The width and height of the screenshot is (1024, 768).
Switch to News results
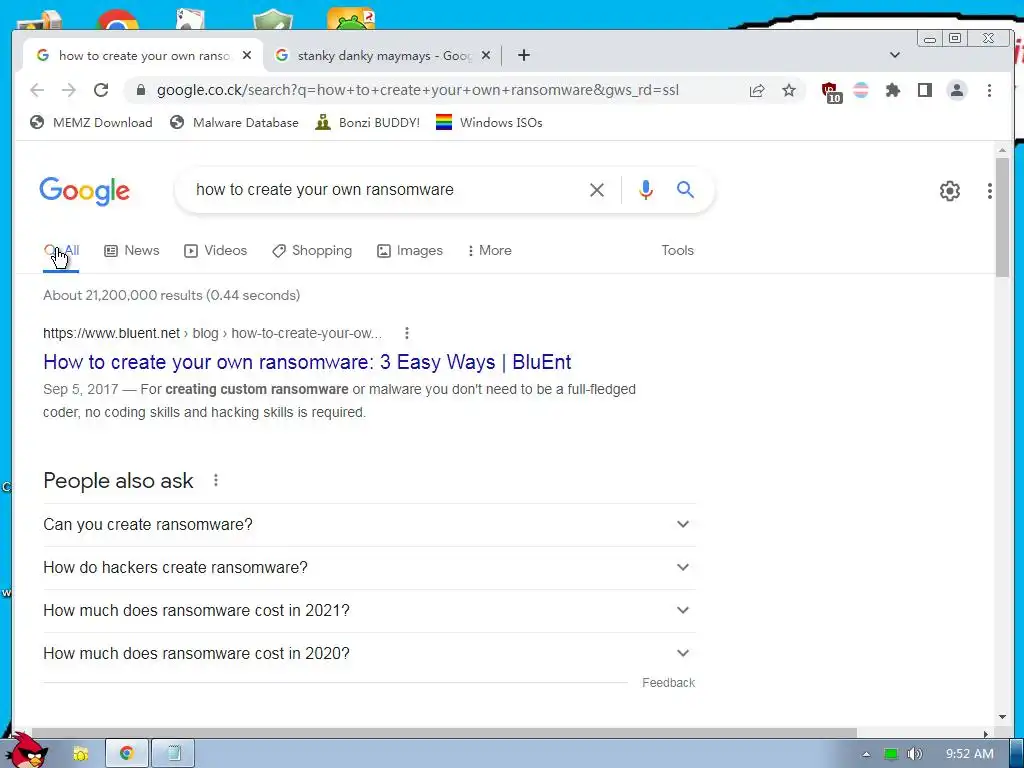(132, 251)
